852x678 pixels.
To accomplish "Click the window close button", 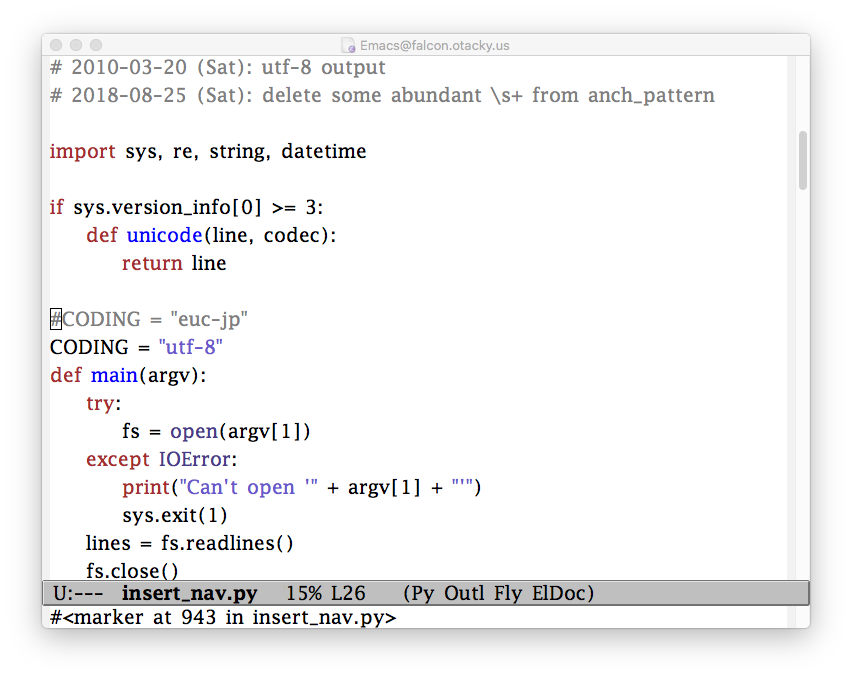I will (x=56, y=45).
